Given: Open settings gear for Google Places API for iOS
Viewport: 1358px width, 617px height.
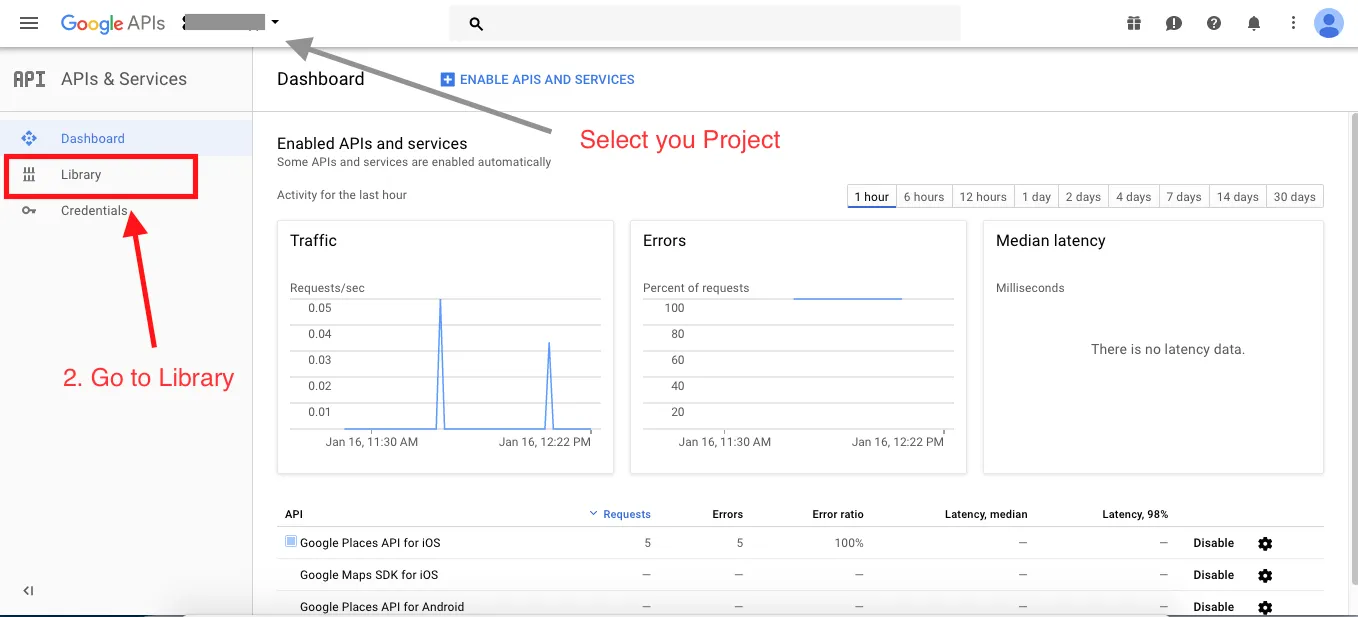Looking at the screenshot, I should (1265, 543).
